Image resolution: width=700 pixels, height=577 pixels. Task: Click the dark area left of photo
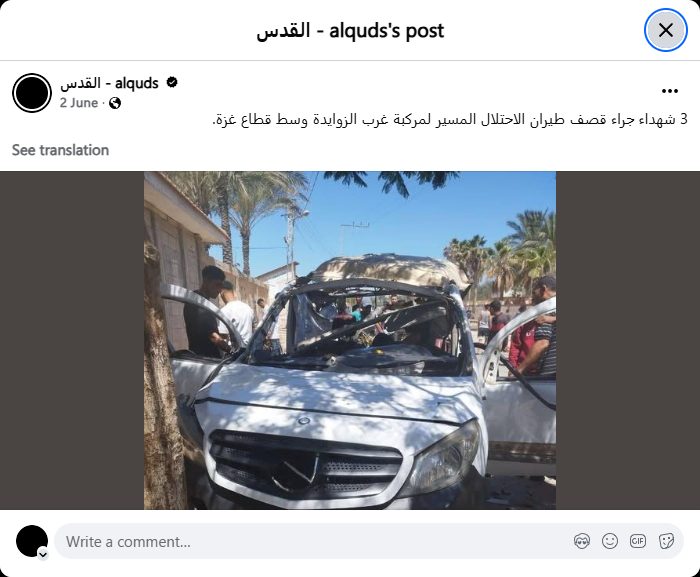coord(72,340)
